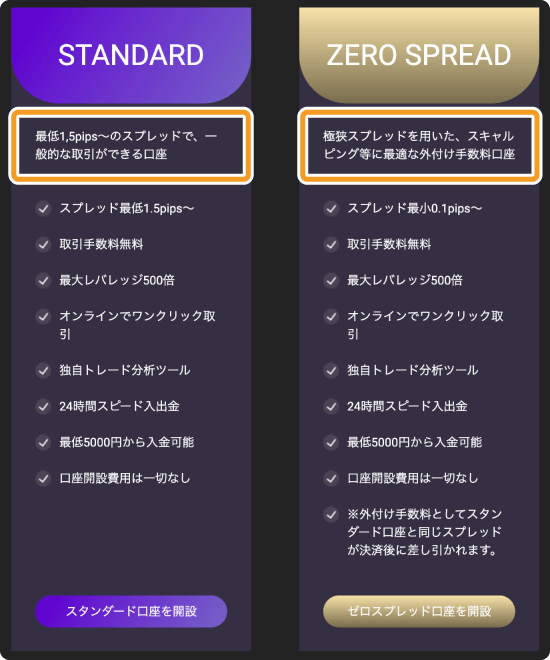Click check icon next to 独自トレード分析ツール in Zero Spread
The width and height of the screenshot is (550, 660).
pos(331,370)
